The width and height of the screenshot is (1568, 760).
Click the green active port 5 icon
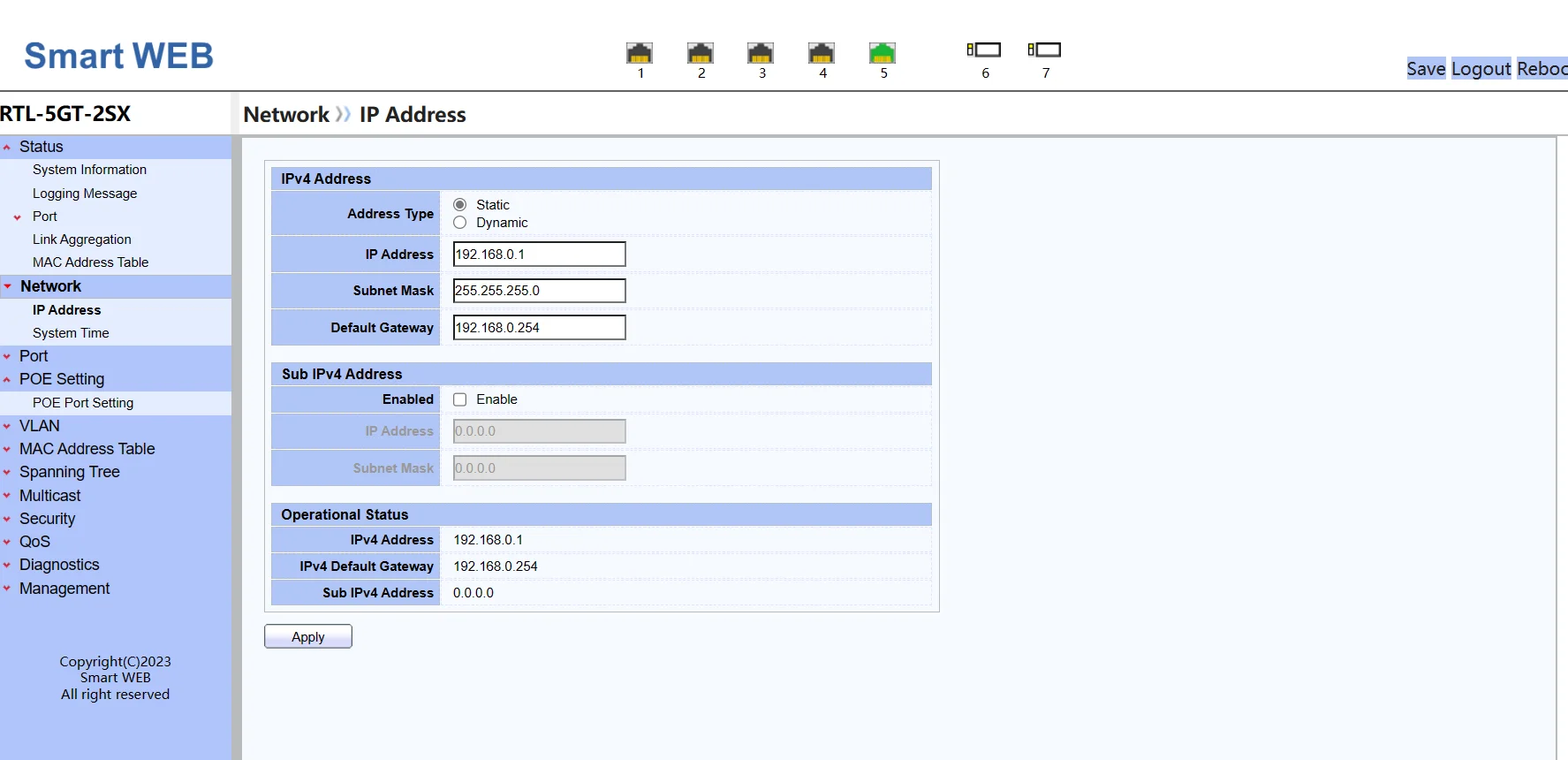click(x=882, y=53)
